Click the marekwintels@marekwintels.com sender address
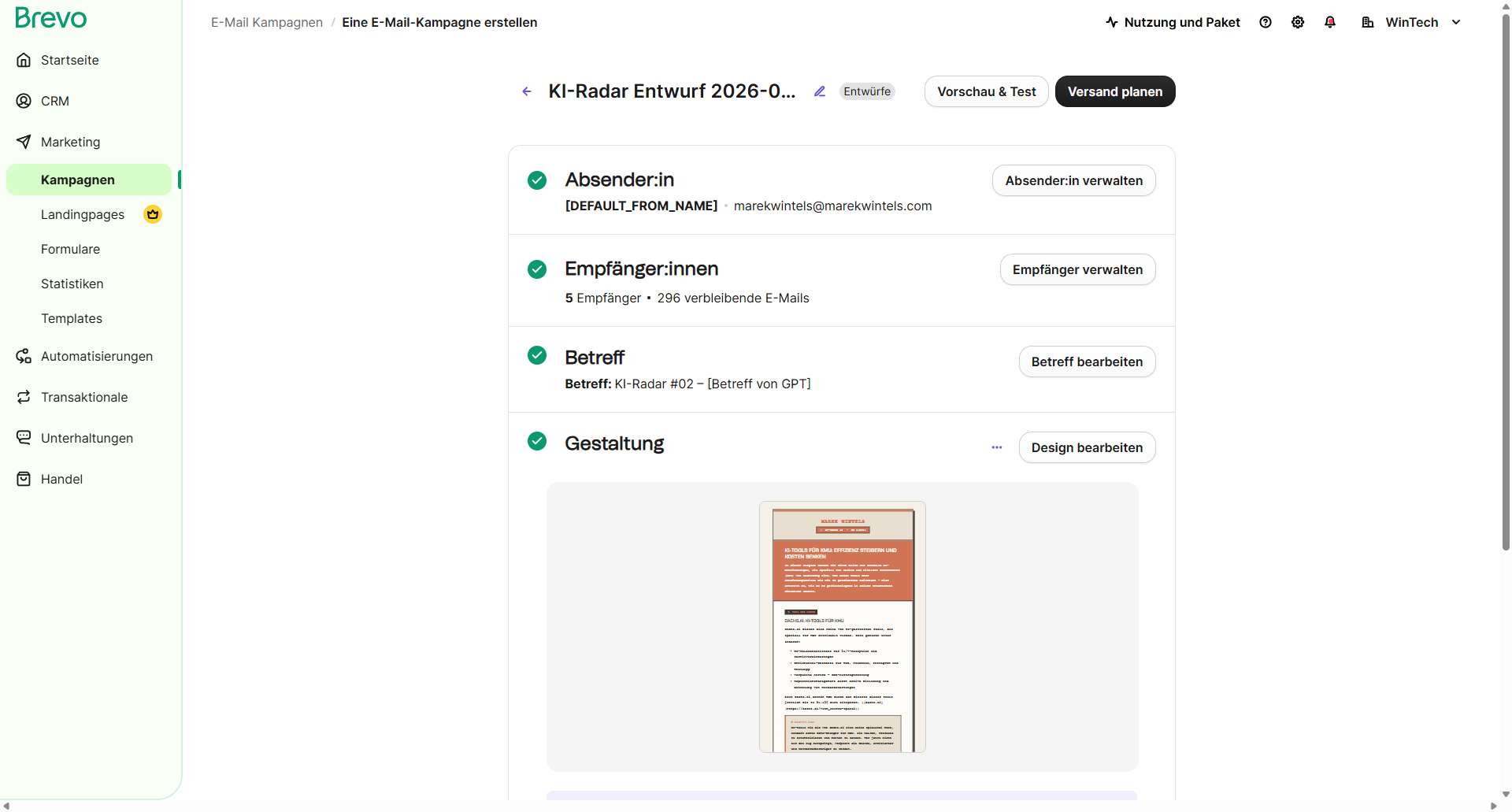Image resolution: width=1512 pixels, height=812 pixels. (x=832, y=206)
